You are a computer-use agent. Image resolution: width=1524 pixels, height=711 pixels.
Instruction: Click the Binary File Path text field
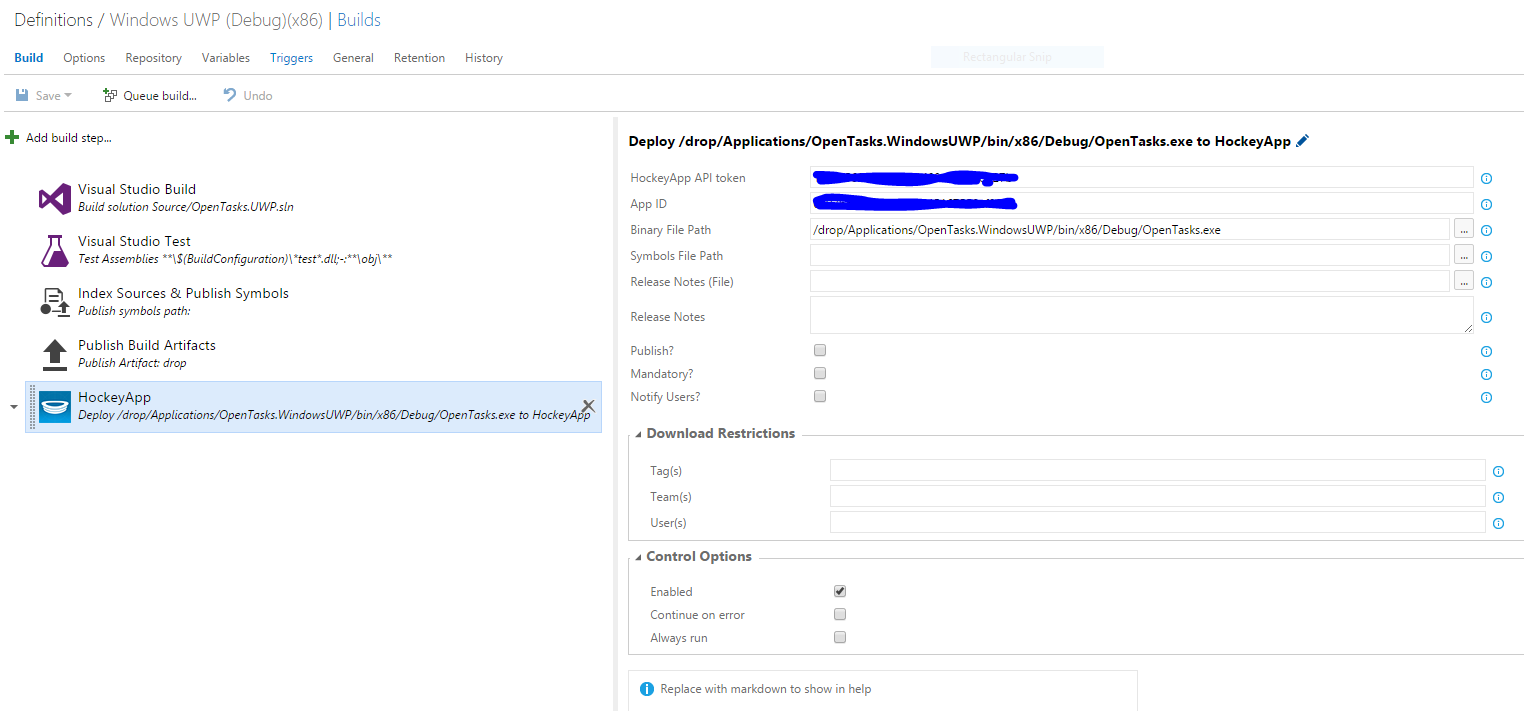click(1130, 230)
